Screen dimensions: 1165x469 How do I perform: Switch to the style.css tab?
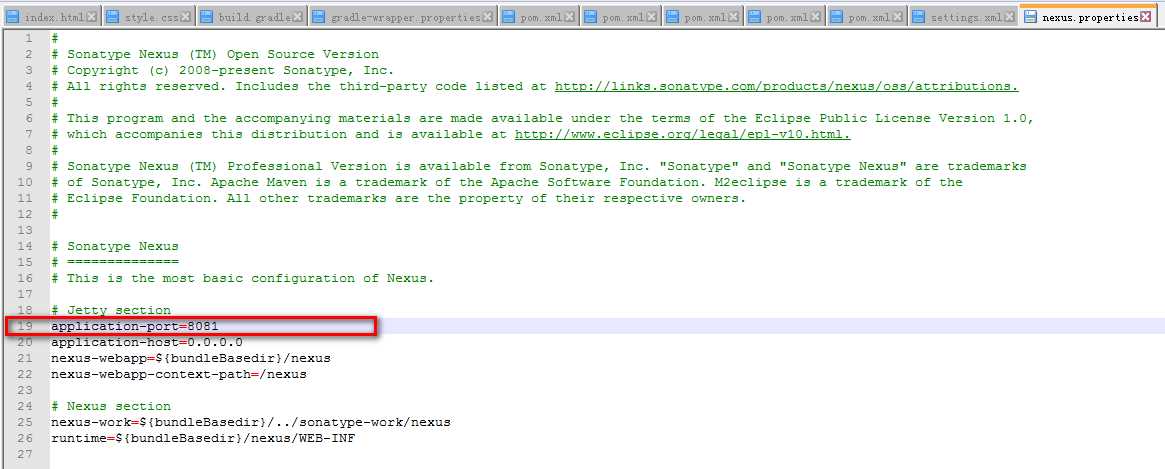pyautogui.click(x=149, y=17)
